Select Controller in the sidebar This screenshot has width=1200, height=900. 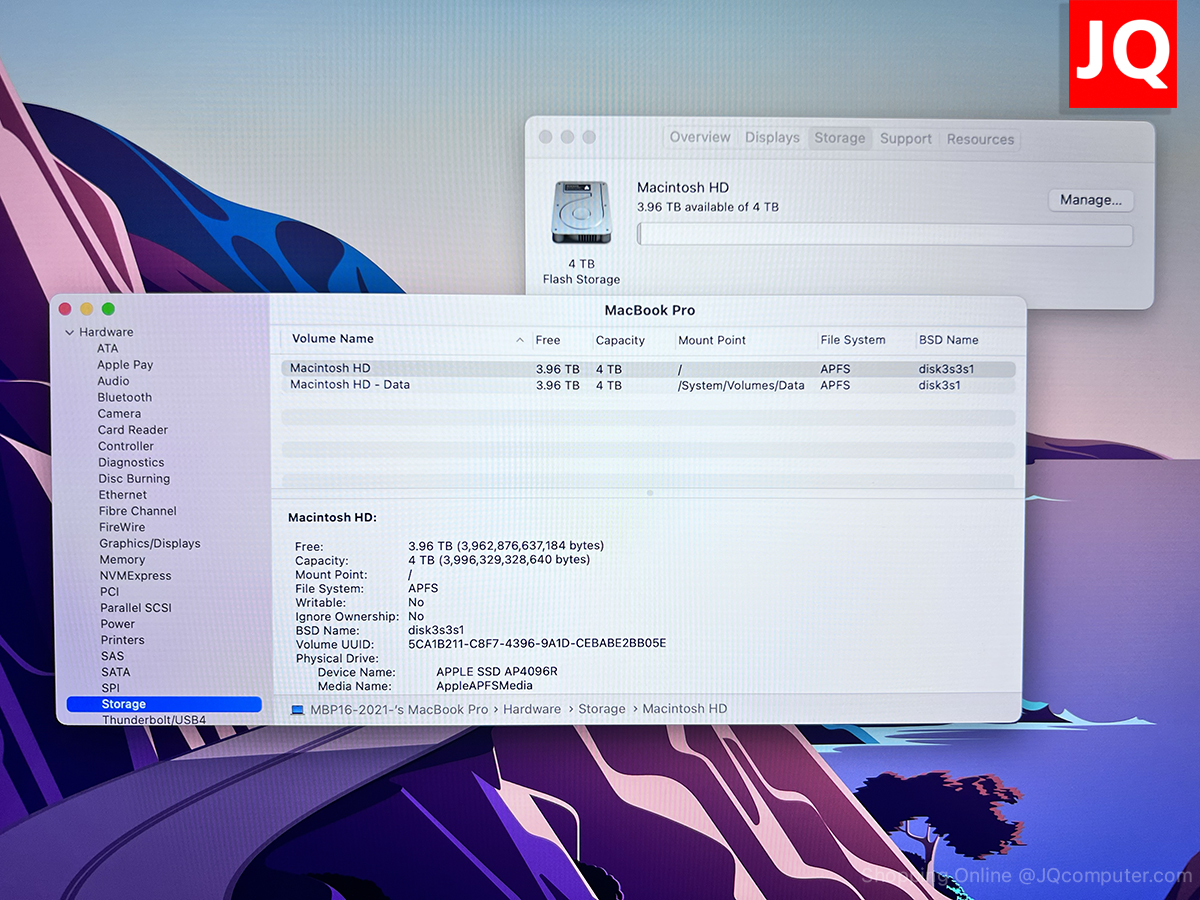[x=126, y=446]
